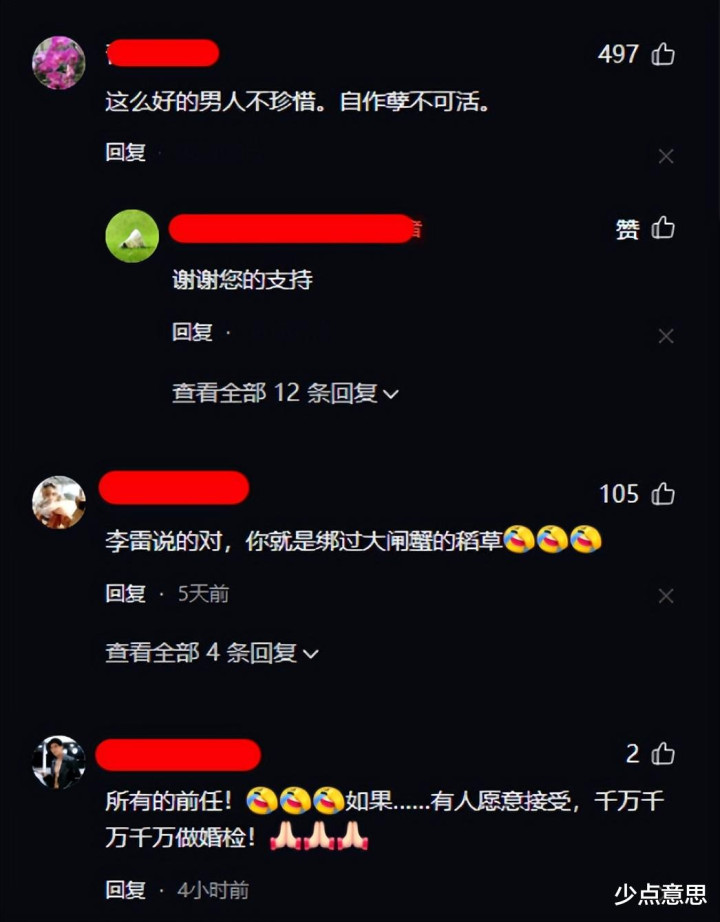Image resolution: width=720 pixels, height=922 pixels.
Task: Dismiss the '谢谢您的支持' reply with its X
Action: (666, 336)
